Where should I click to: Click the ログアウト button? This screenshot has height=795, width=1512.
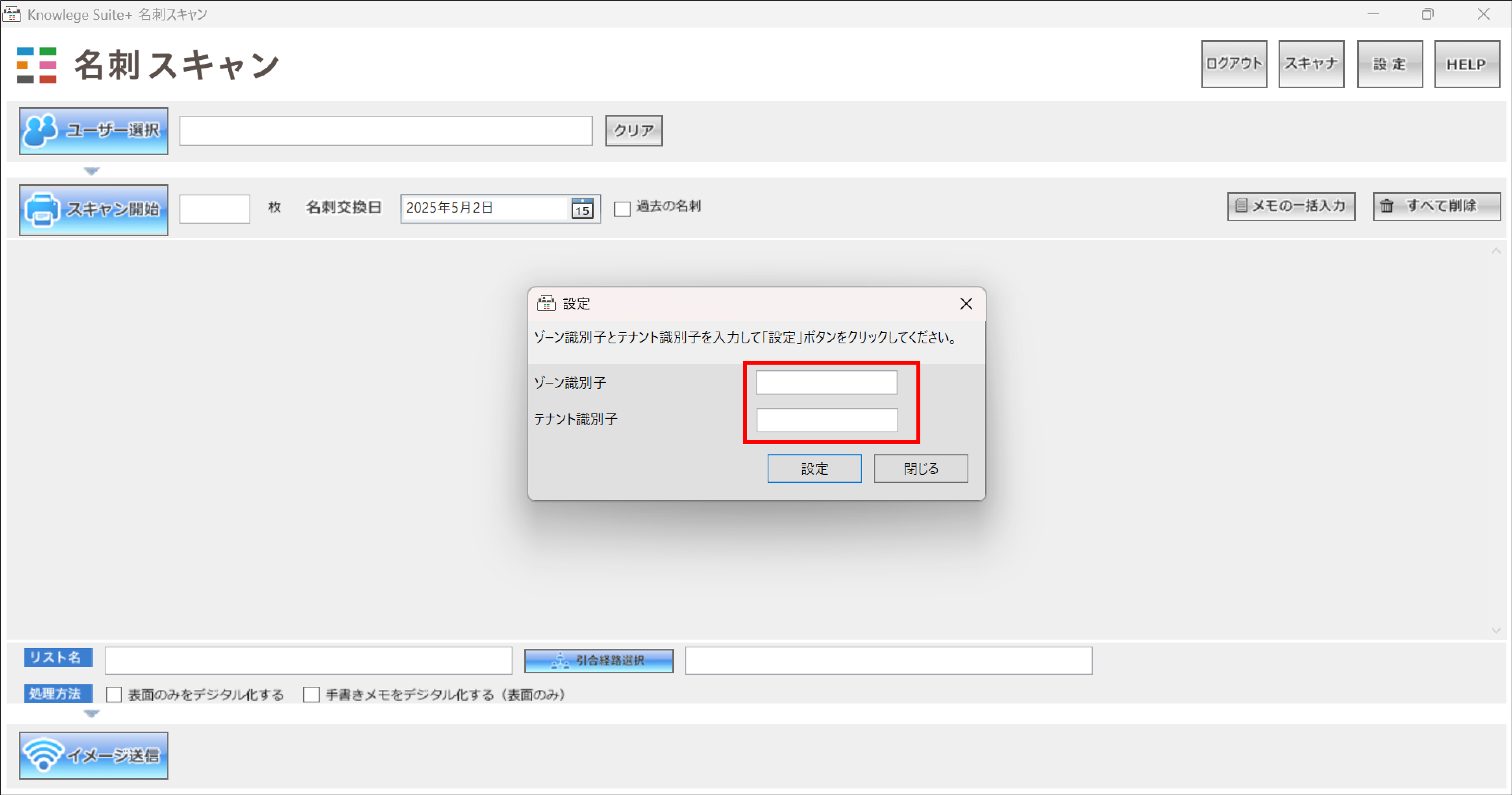(x=1234, y=64)
